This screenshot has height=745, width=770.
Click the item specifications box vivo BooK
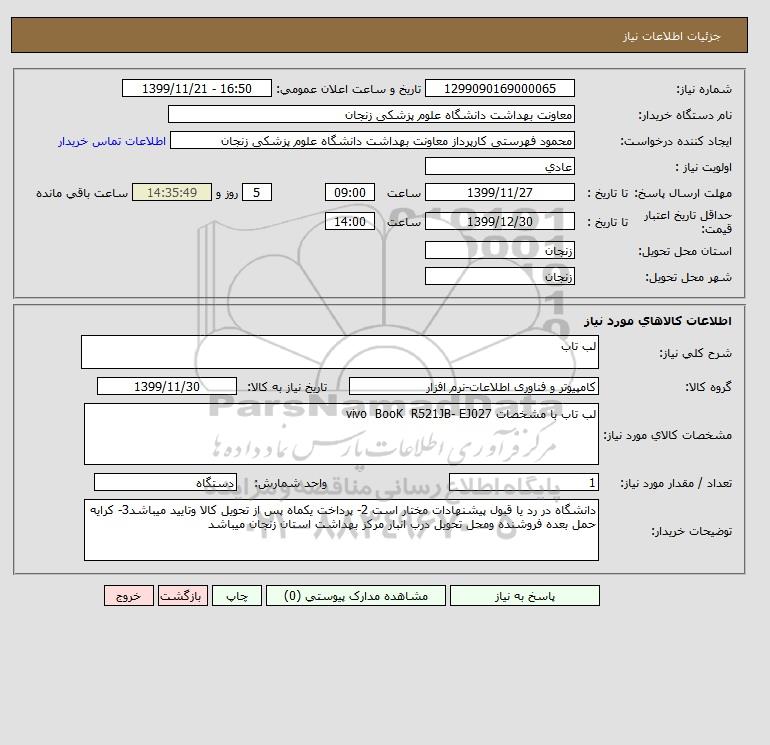[x=341, y=434]
